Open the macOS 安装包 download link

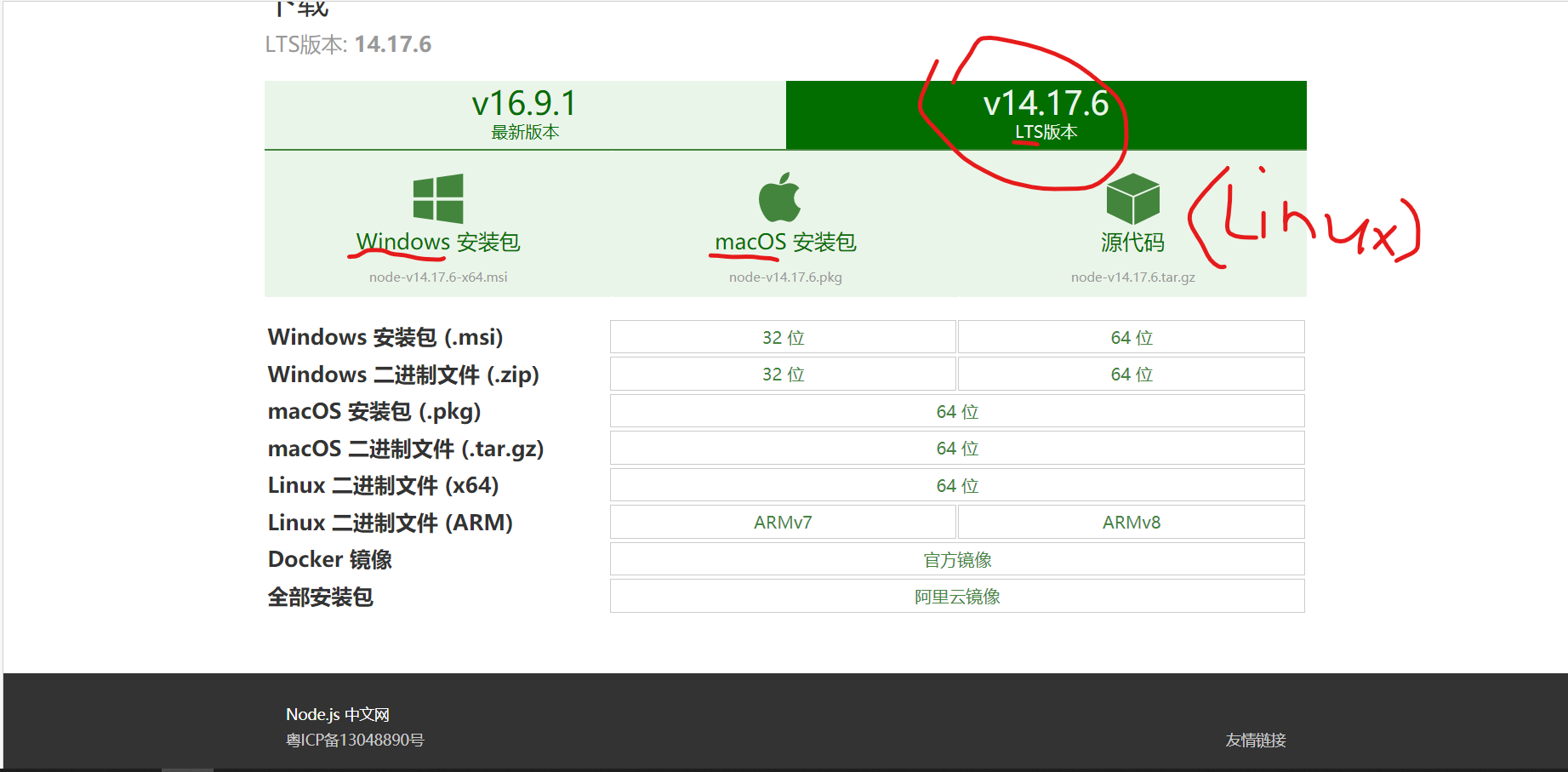point(785,243)
